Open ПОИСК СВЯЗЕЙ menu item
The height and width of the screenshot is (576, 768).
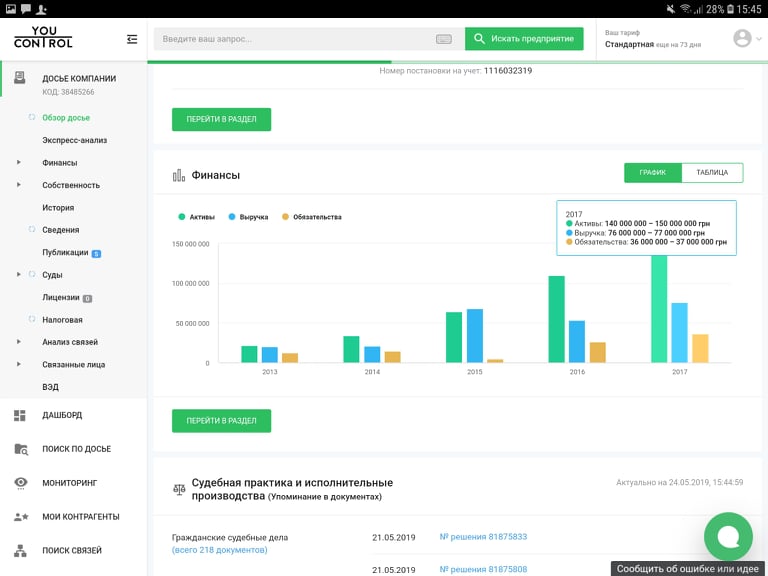point(72,551)
